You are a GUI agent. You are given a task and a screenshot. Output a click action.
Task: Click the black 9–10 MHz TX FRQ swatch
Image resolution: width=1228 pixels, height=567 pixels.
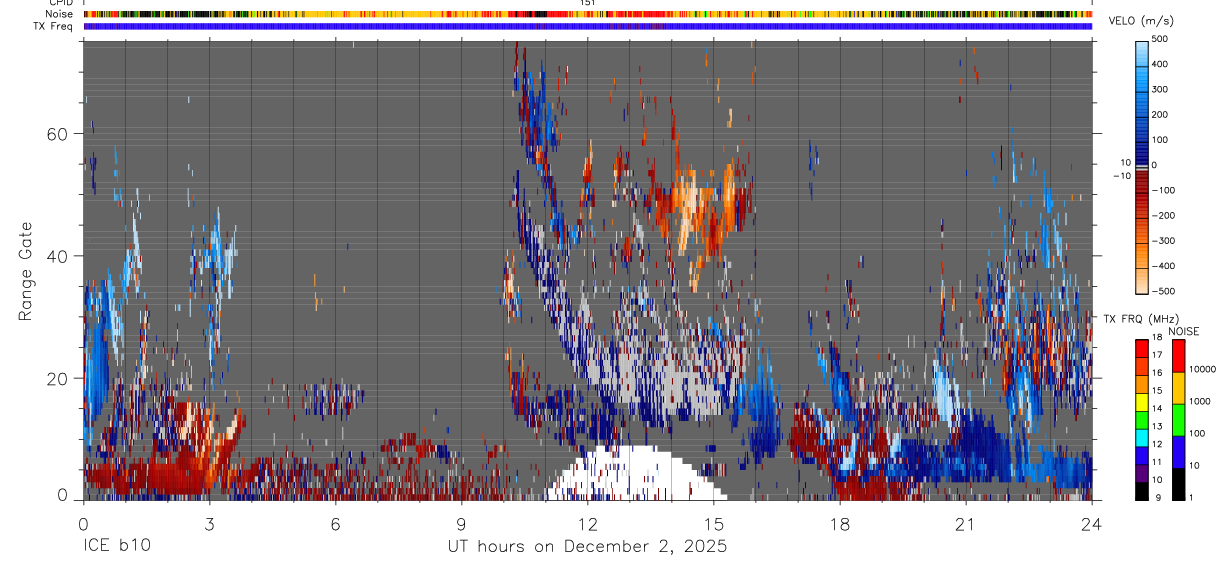pos(1141,490)
